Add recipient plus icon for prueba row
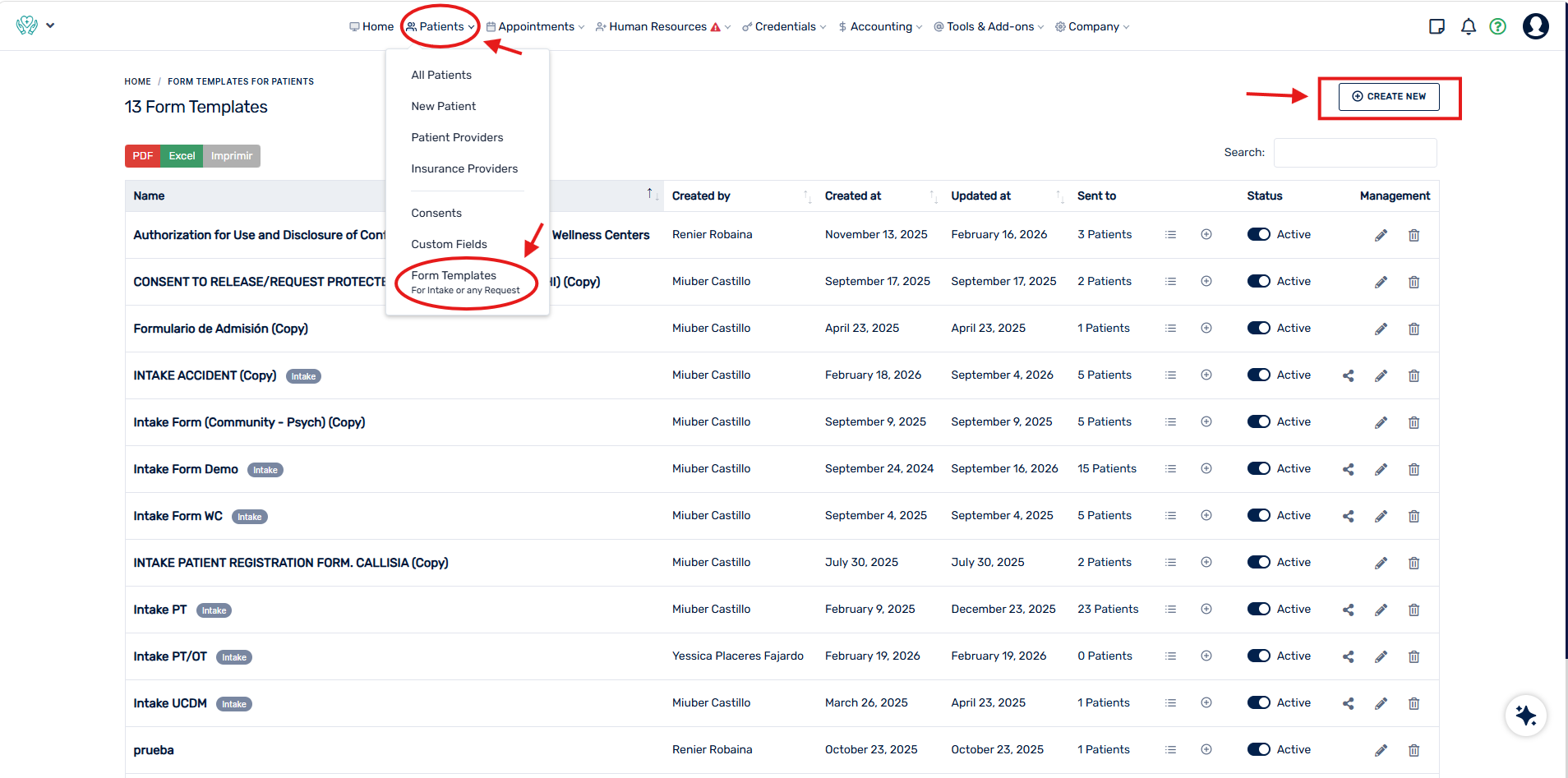1568x778 pixels. tap(1206, 749)
